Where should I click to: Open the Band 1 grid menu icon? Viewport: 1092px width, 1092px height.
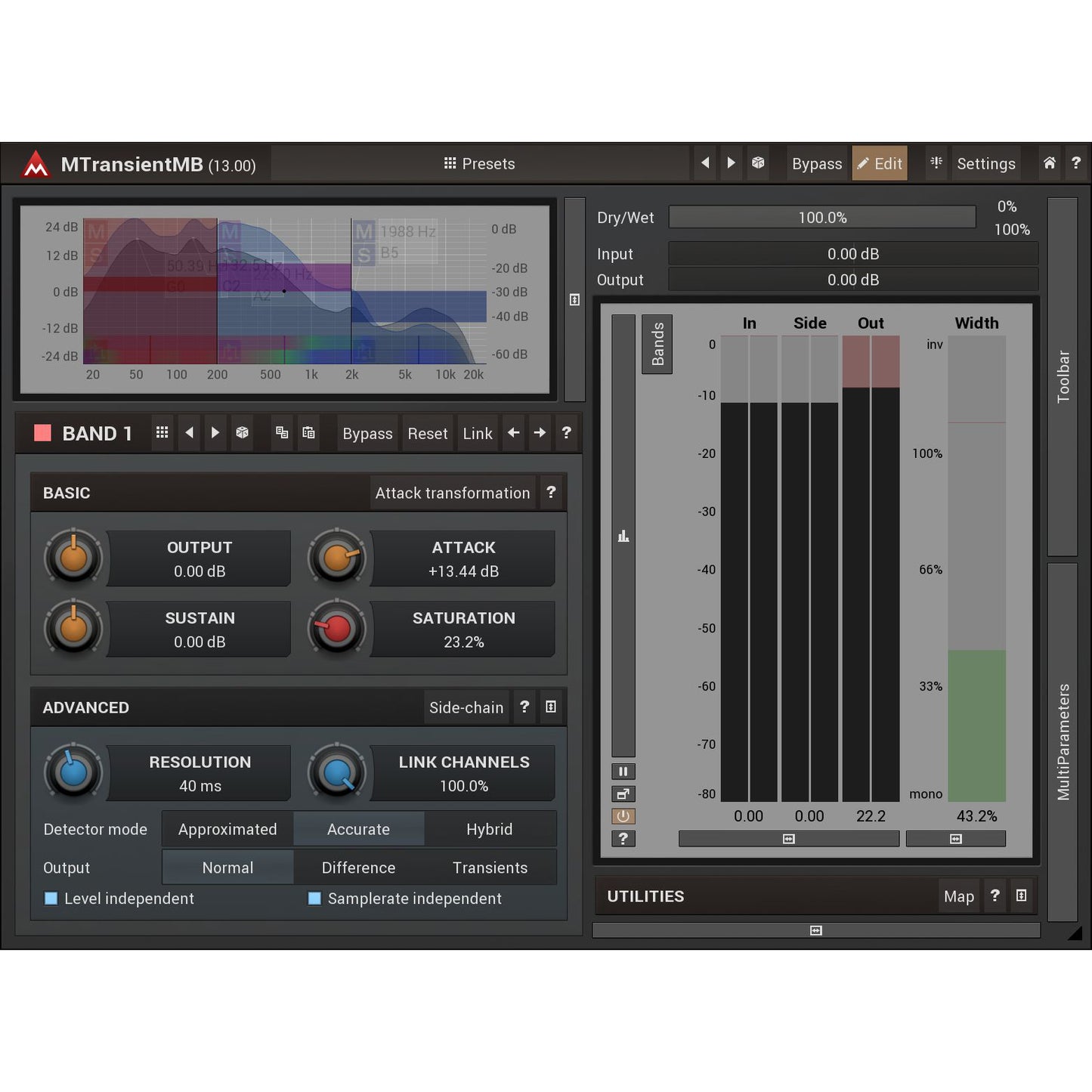coord(162,432)
